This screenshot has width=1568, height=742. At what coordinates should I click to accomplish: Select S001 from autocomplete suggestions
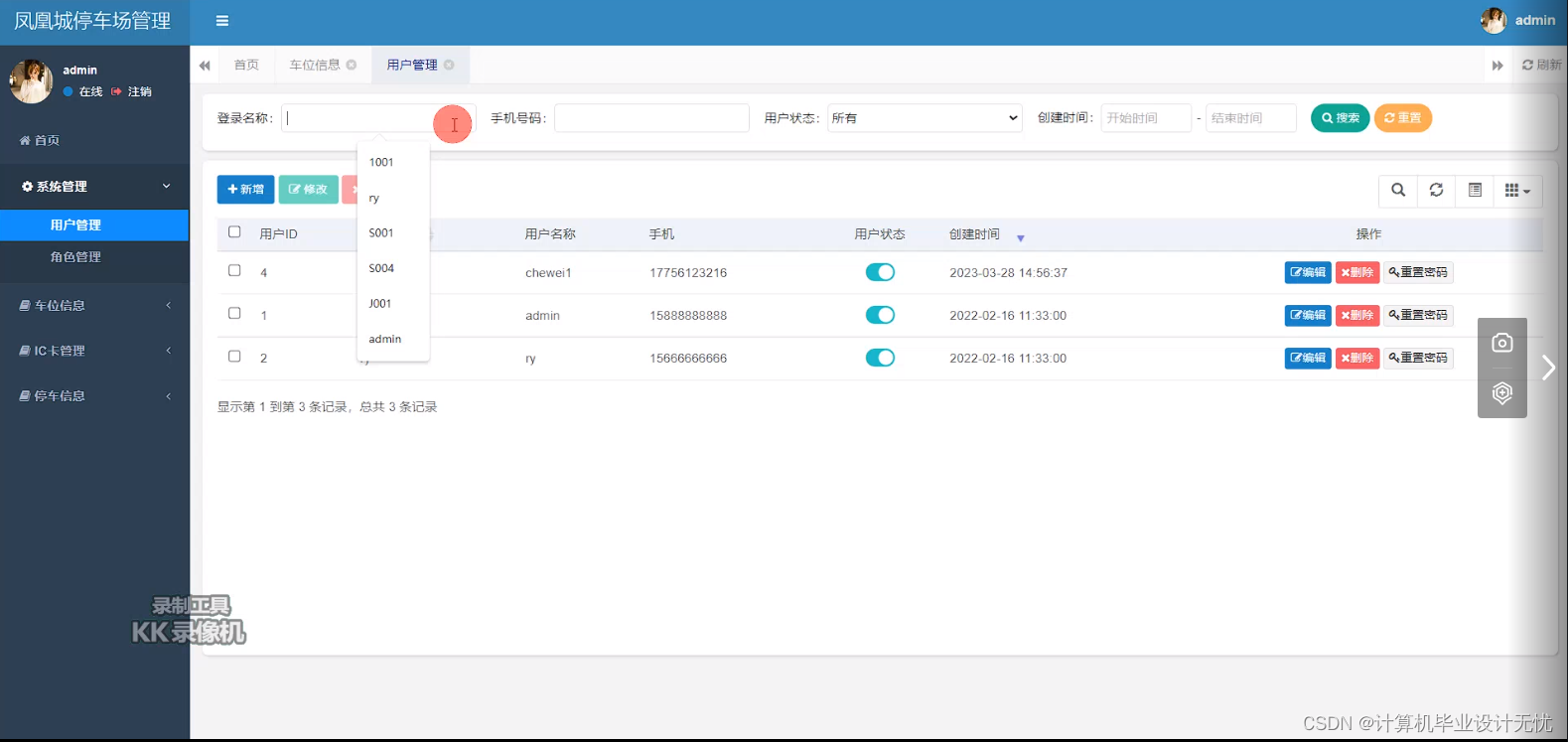392,233
